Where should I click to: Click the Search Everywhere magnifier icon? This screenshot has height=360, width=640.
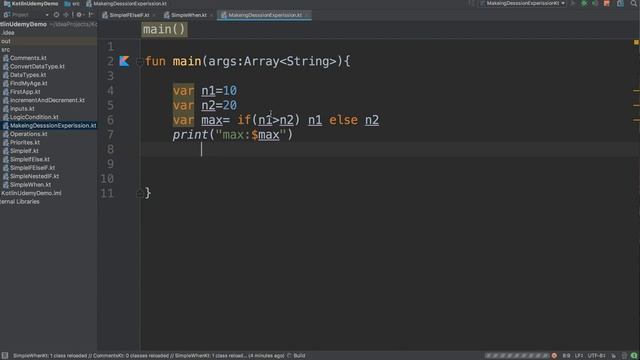pyautogui.click(x=634, y=3)
